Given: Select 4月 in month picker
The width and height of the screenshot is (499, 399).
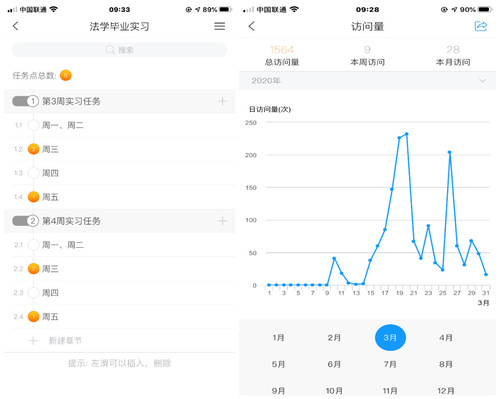Looking at the screenshot, I should pyautogui.click(x=446, y=337).
